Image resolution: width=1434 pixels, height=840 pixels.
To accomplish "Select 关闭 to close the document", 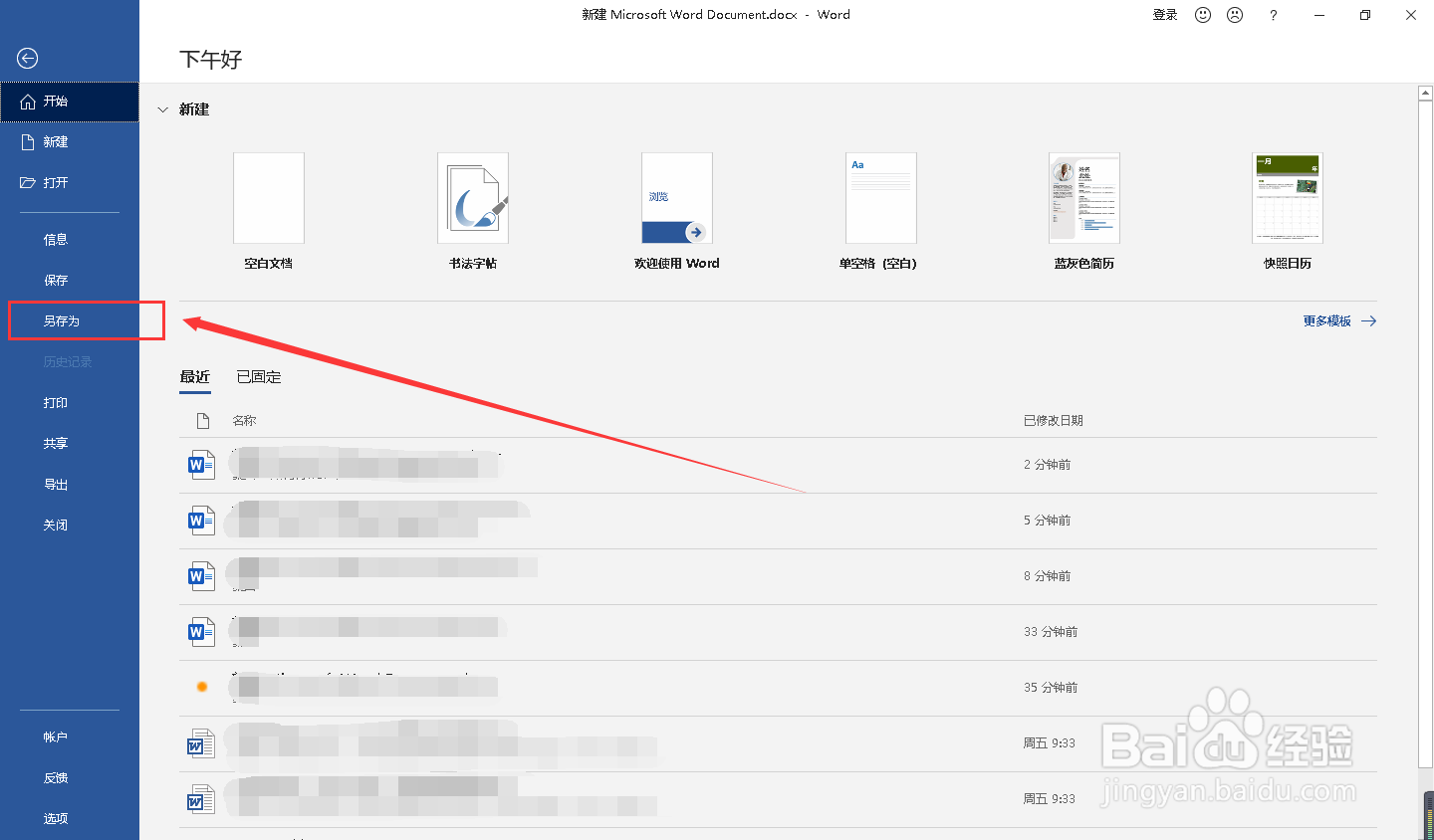I will pos(70,525).
